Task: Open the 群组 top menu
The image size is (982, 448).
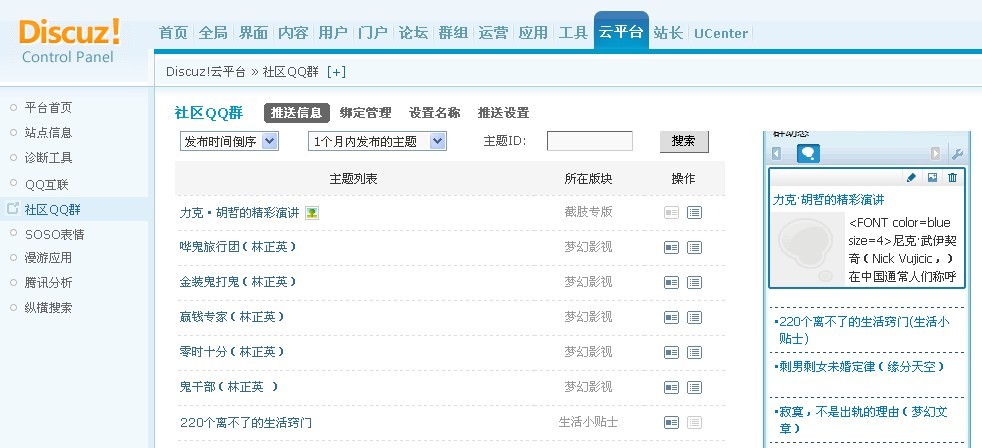Action: 453,33
